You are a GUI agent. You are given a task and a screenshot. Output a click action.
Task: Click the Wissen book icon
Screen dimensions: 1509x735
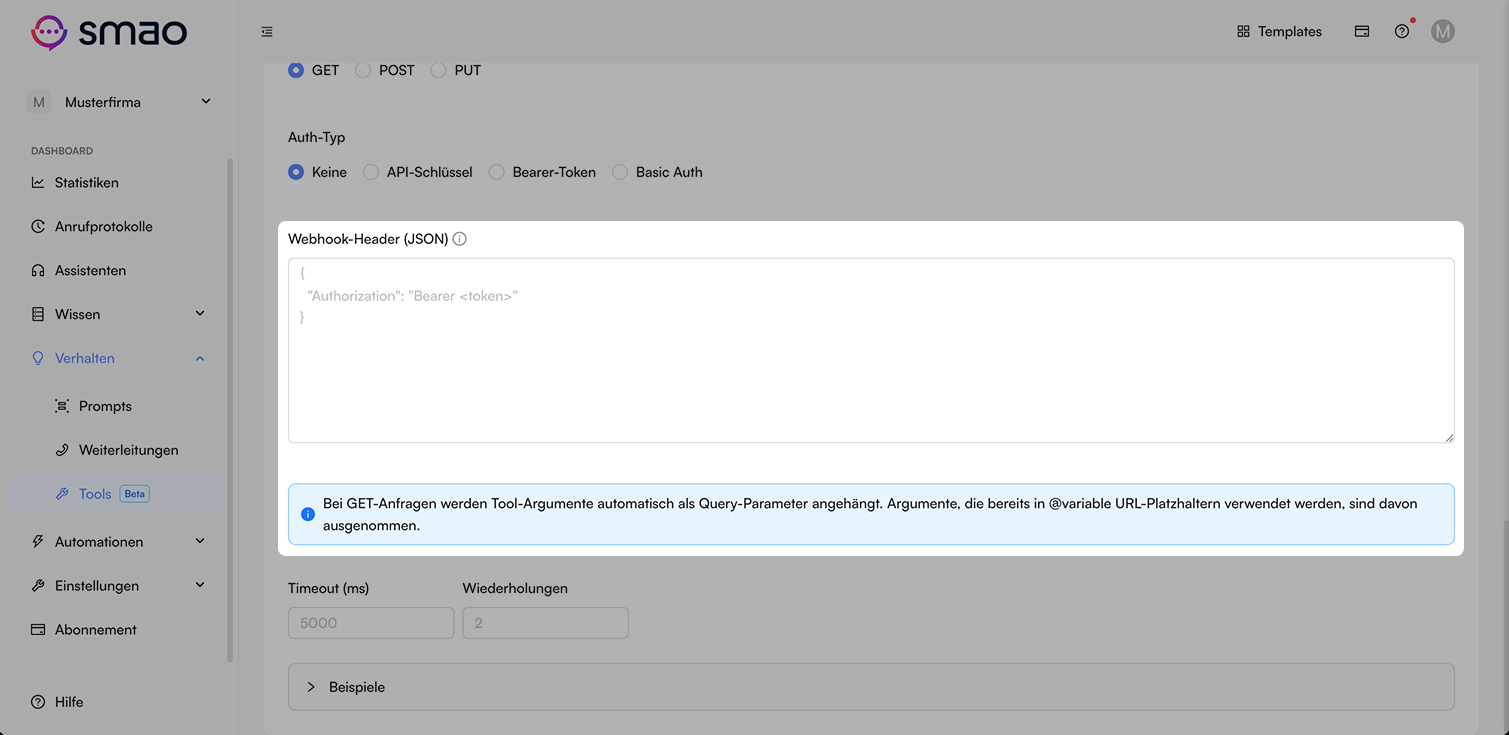pyautogui.click(x=38, y=314)
